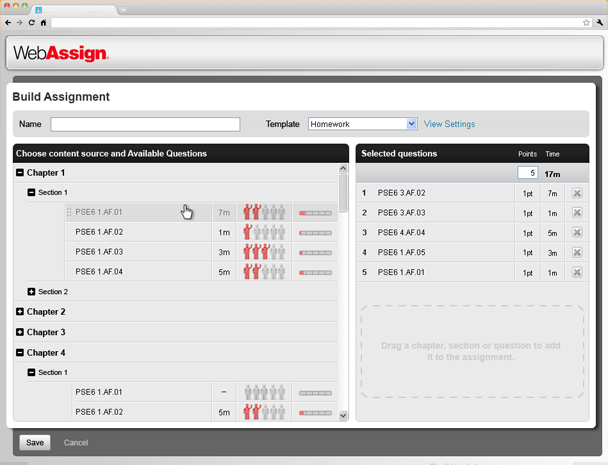Open the Template Homework dropdown

pyautogui.click(x=411, y=124)
